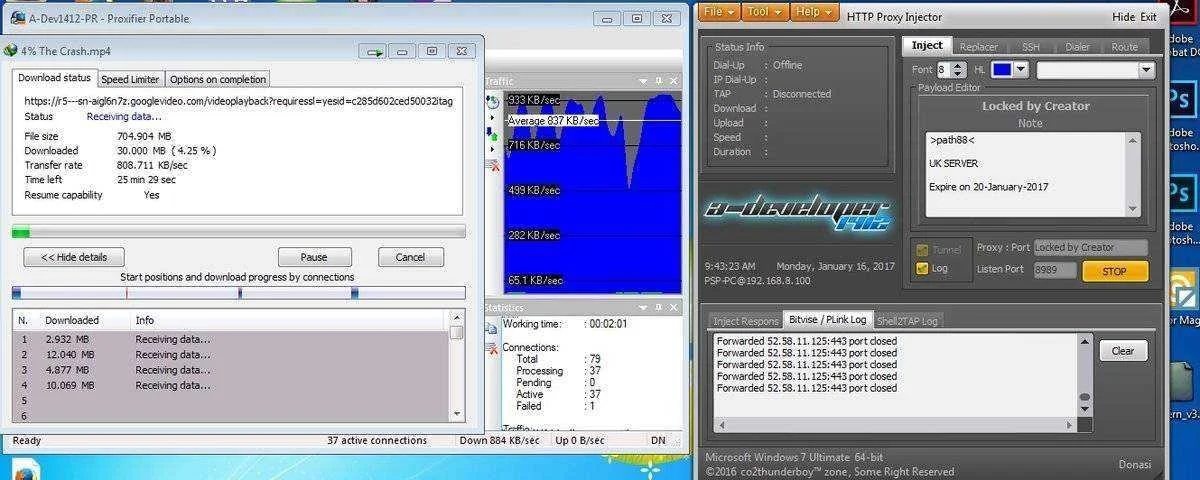Open the Statistics panel options arrow
1200x480 pixels.
644,308
